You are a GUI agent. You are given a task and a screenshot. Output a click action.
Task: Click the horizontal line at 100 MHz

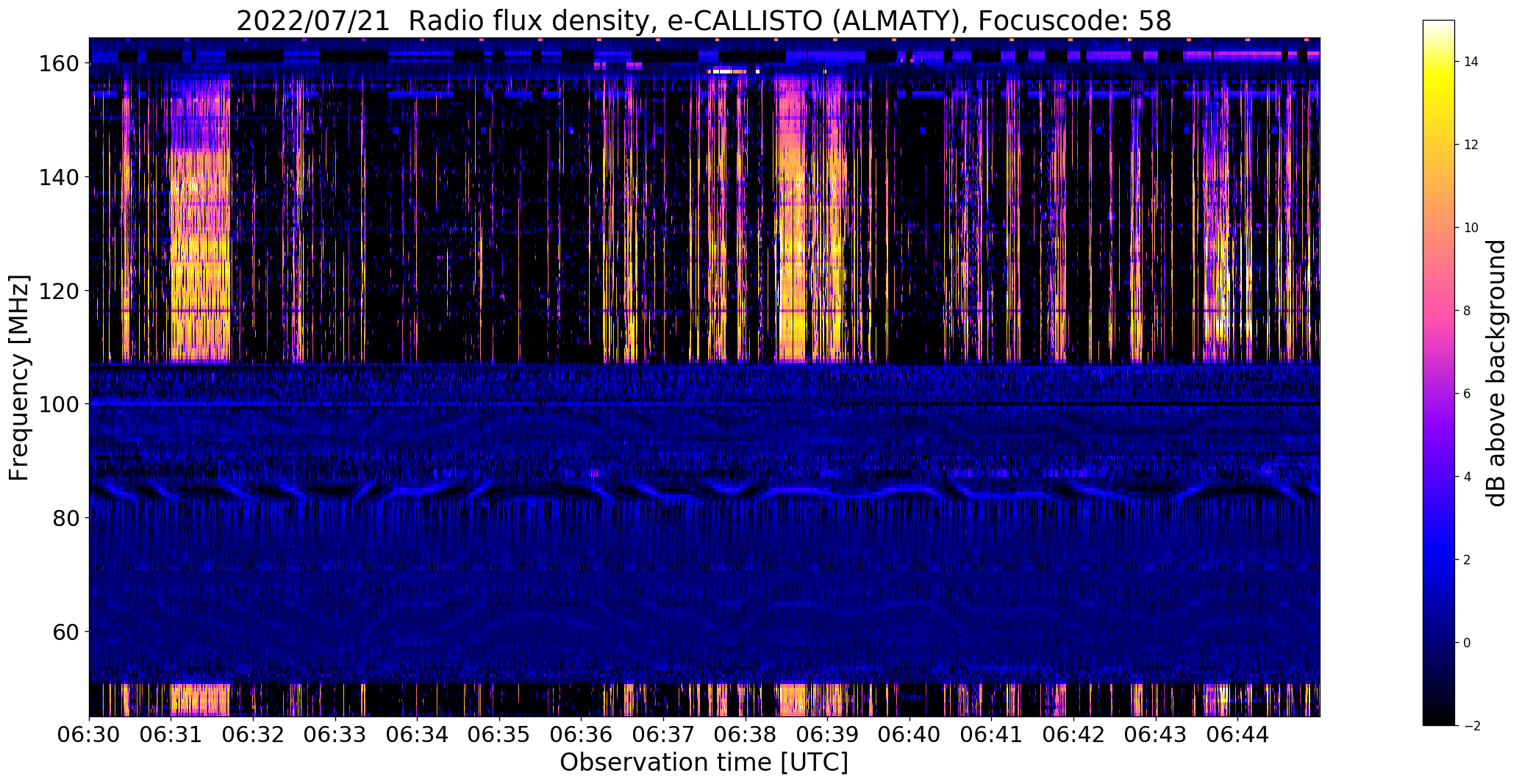pos(704,404)
